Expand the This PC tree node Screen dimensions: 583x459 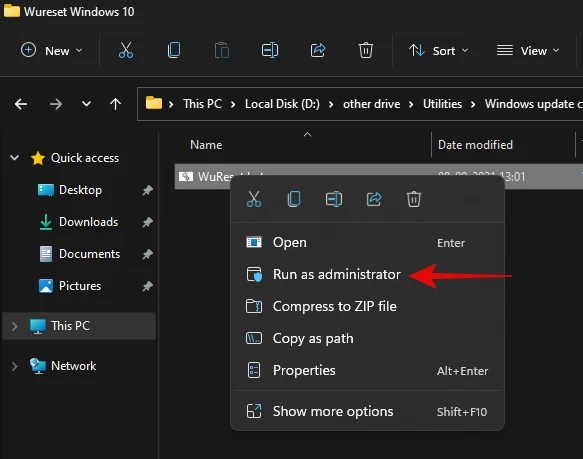click(15, 326)
